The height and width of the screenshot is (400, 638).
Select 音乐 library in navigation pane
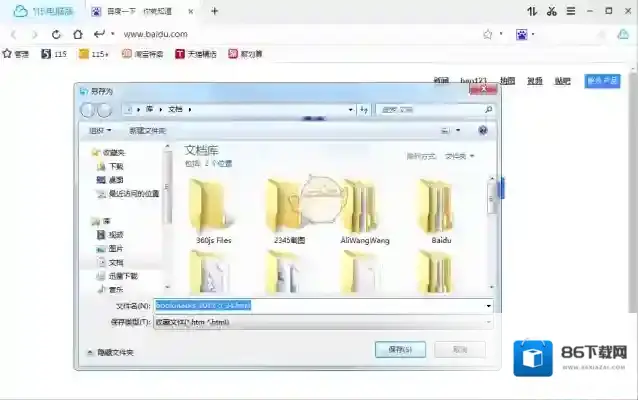[111, 290]
